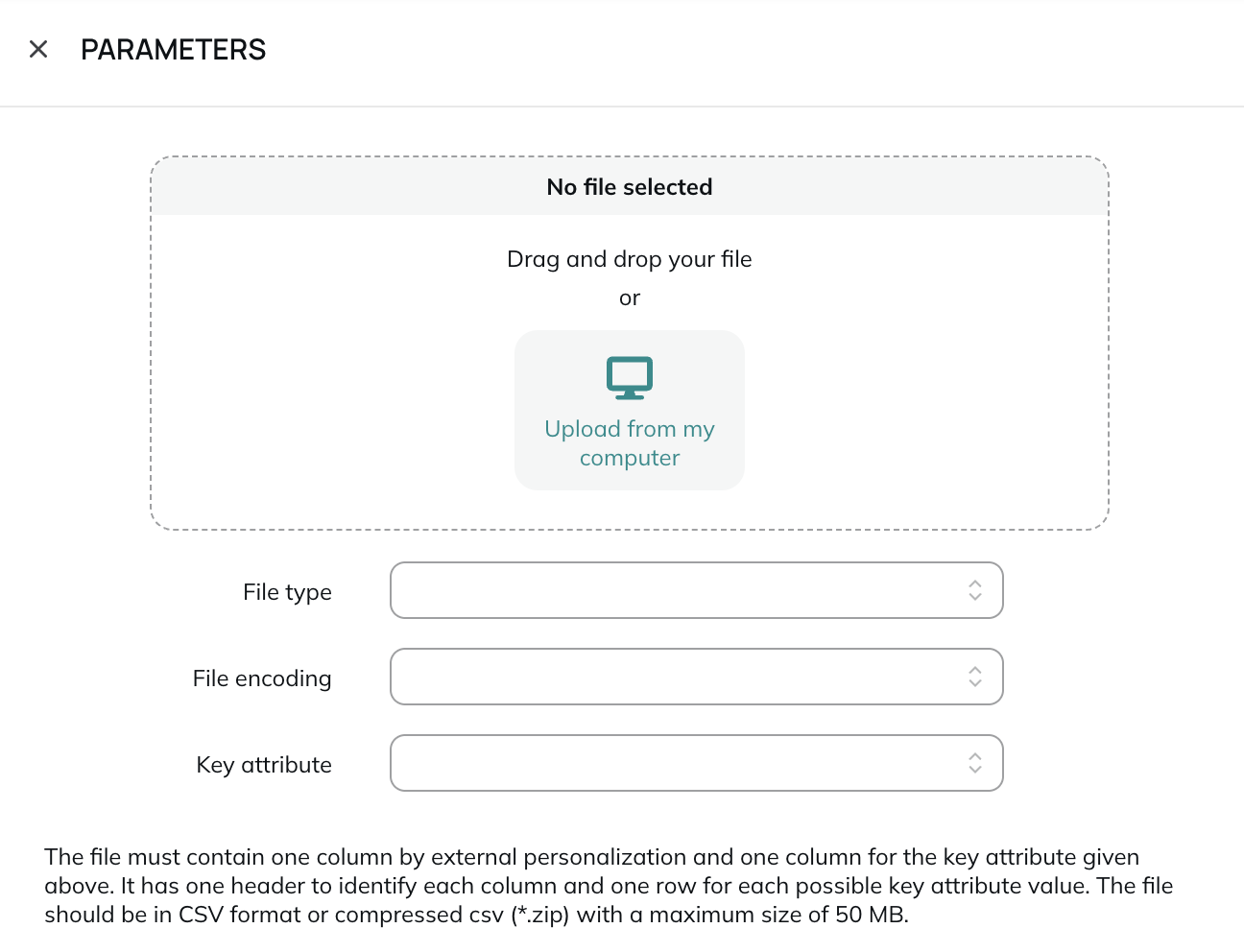Click the gray upload tile's top padding

coord(630,343)
